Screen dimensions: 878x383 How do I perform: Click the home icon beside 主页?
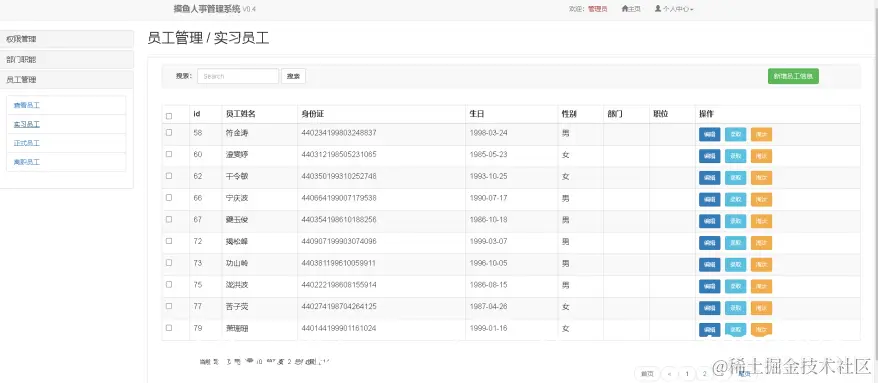pyautogui.click(x=624, y=9)
